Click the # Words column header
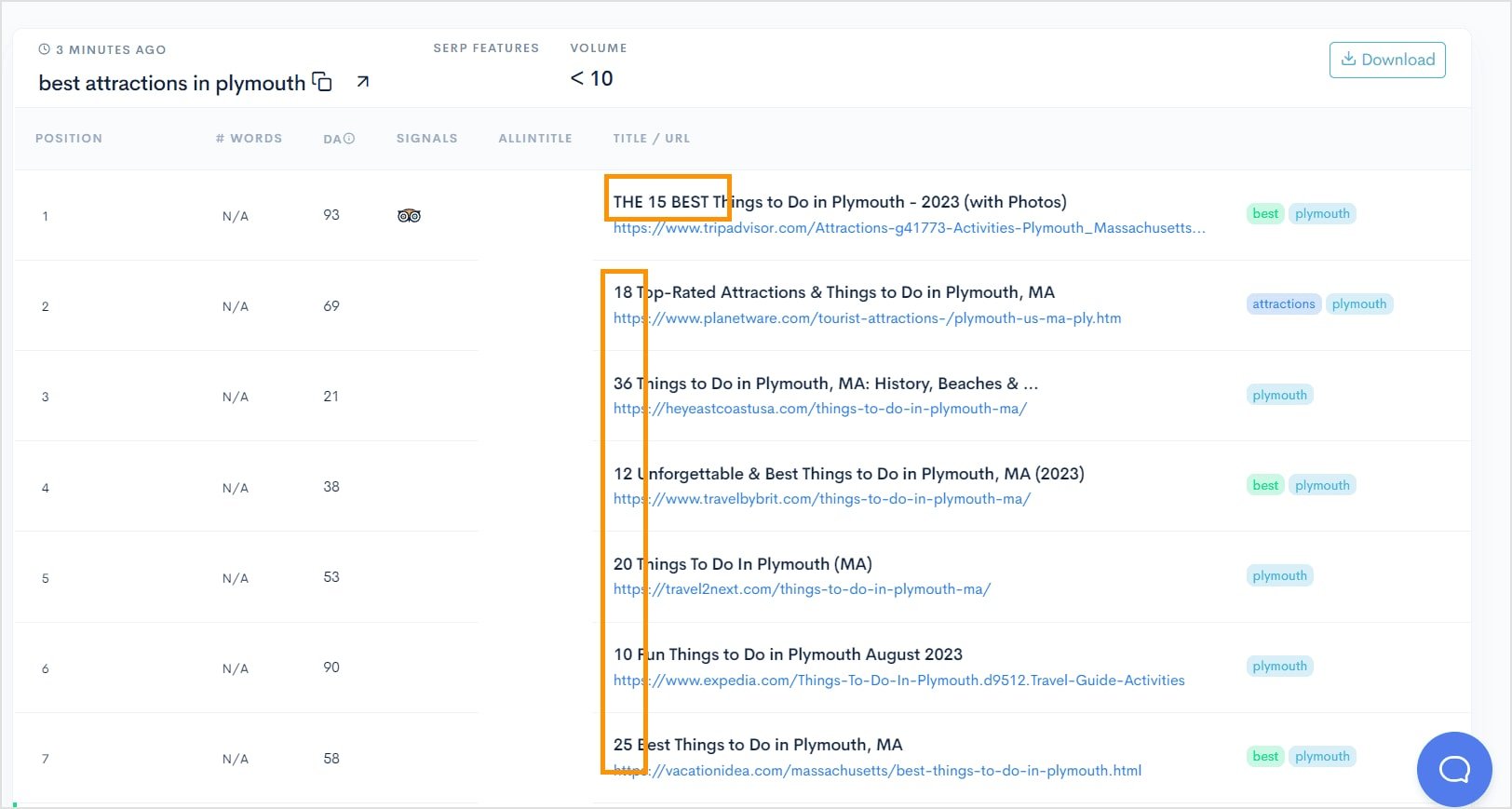This screenshot has height=809, width=1512. click(249, 139)
